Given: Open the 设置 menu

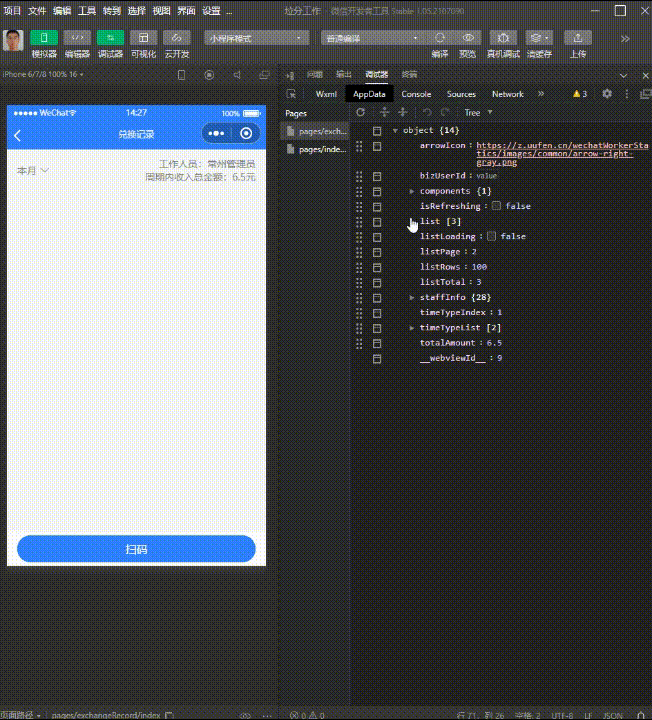Looking at the screenshot, I should 211,11.
